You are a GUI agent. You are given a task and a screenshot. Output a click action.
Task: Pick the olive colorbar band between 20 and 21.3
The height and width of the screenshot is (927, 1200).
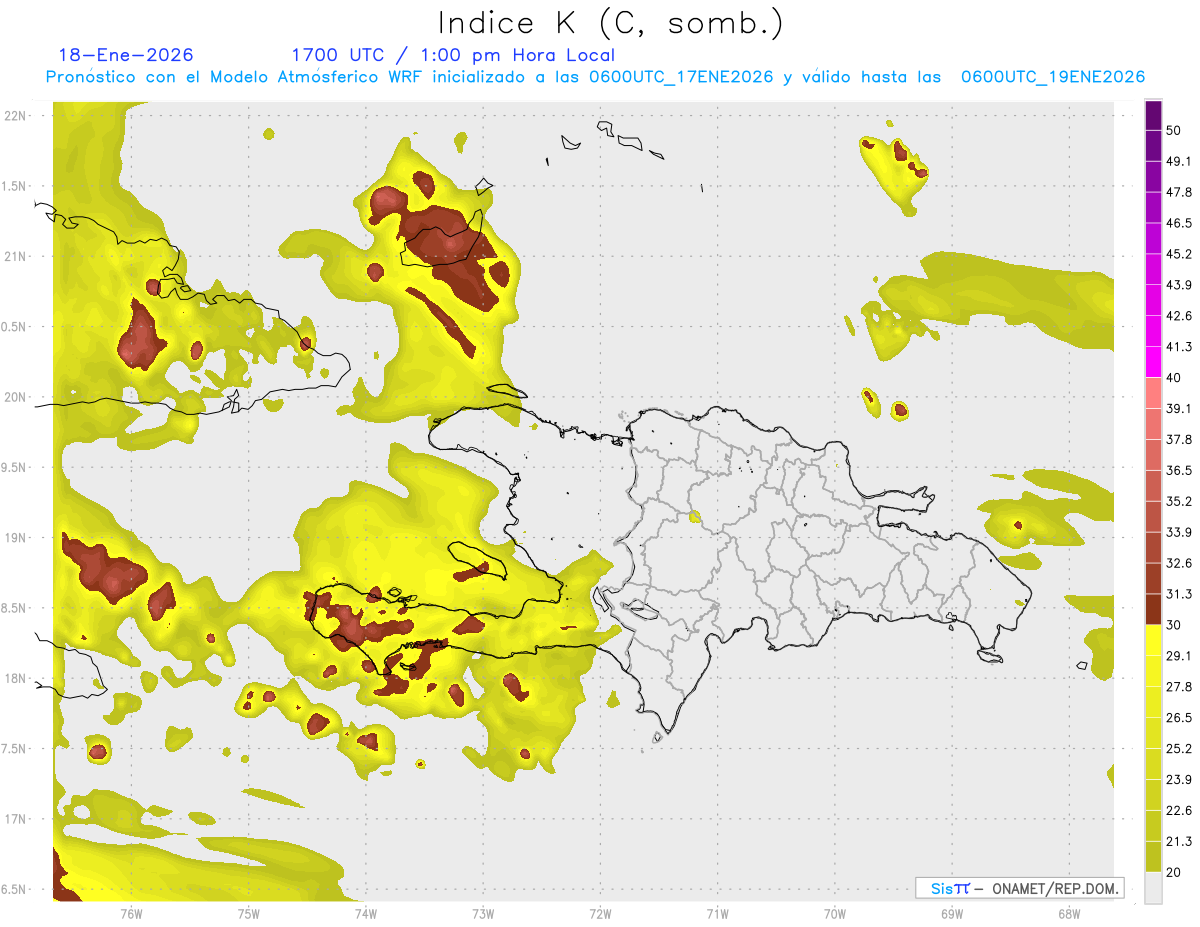(1153, 856)
